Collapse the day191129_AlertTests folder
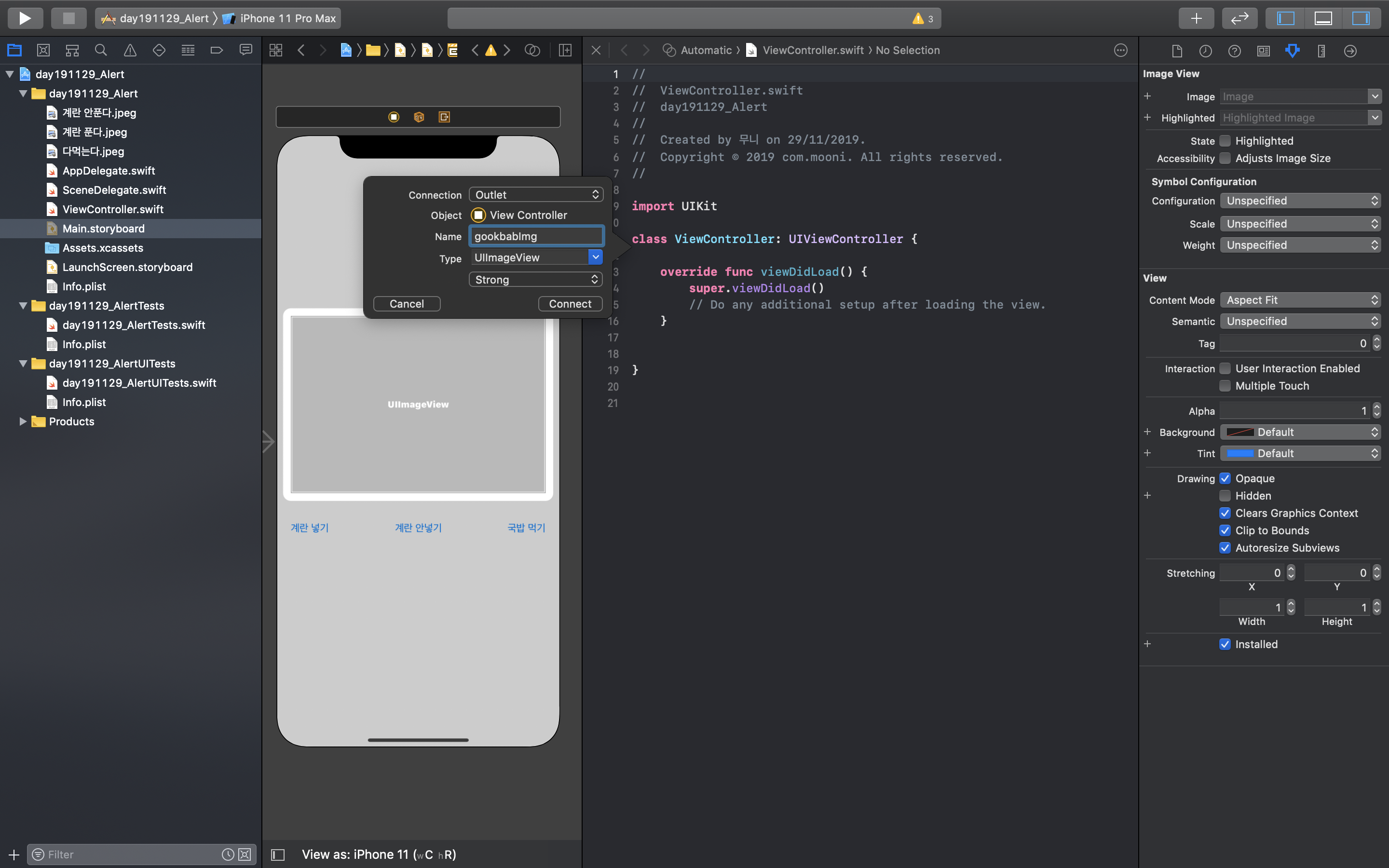Viewport: 1389px width, 868px height. point(23,306)
